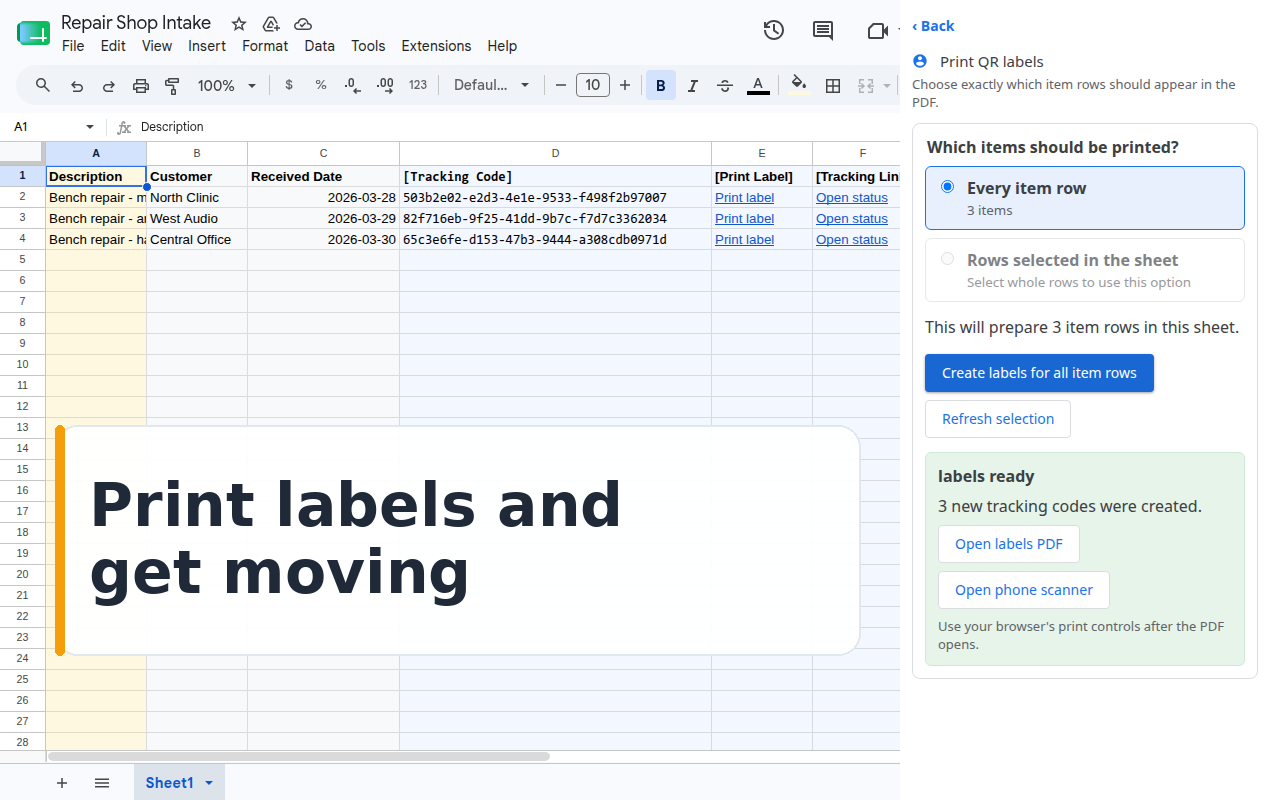The width and height of the screenshot is (1280, 800).
Task: Select the Received Date header cell
Action: (x=324, y=177)
